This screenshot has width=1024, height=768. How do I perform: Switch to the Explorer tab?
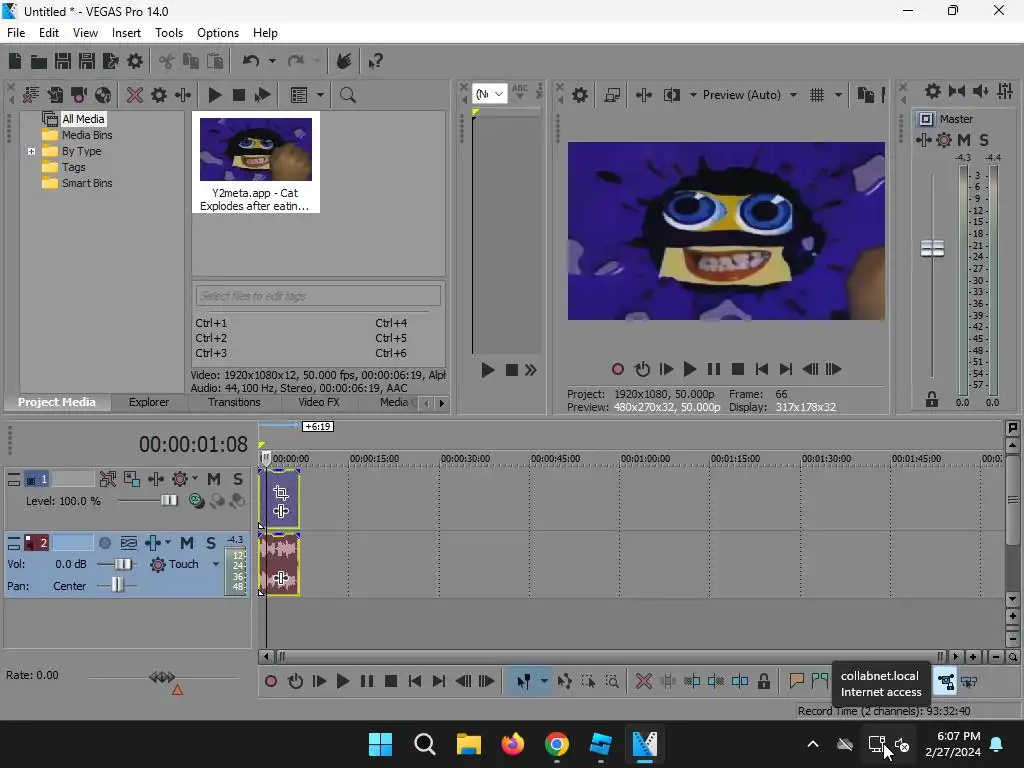click(x=149, y=402)
